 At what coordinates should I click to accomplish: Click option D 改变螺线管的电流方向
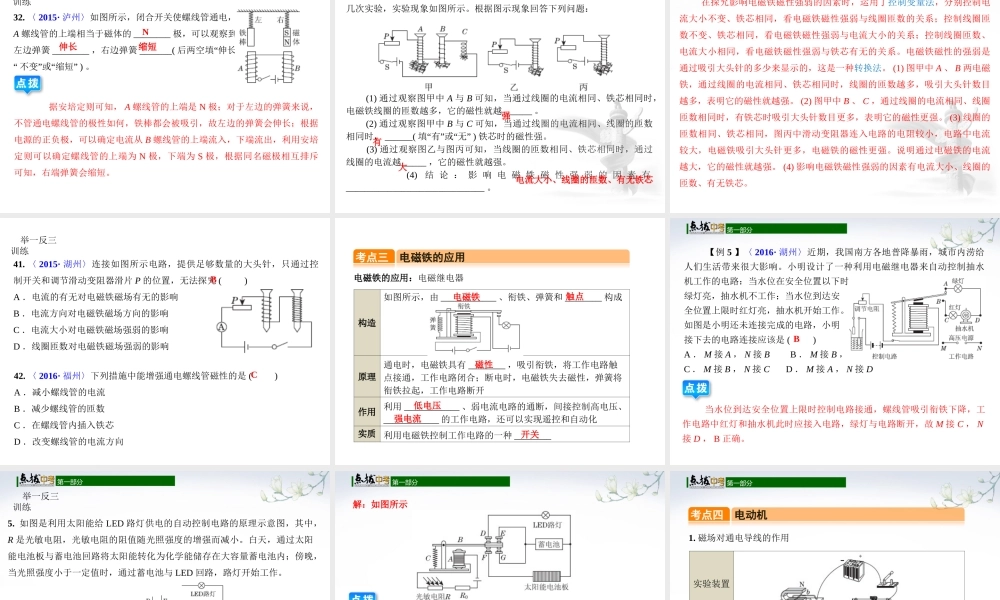(69, 441)
